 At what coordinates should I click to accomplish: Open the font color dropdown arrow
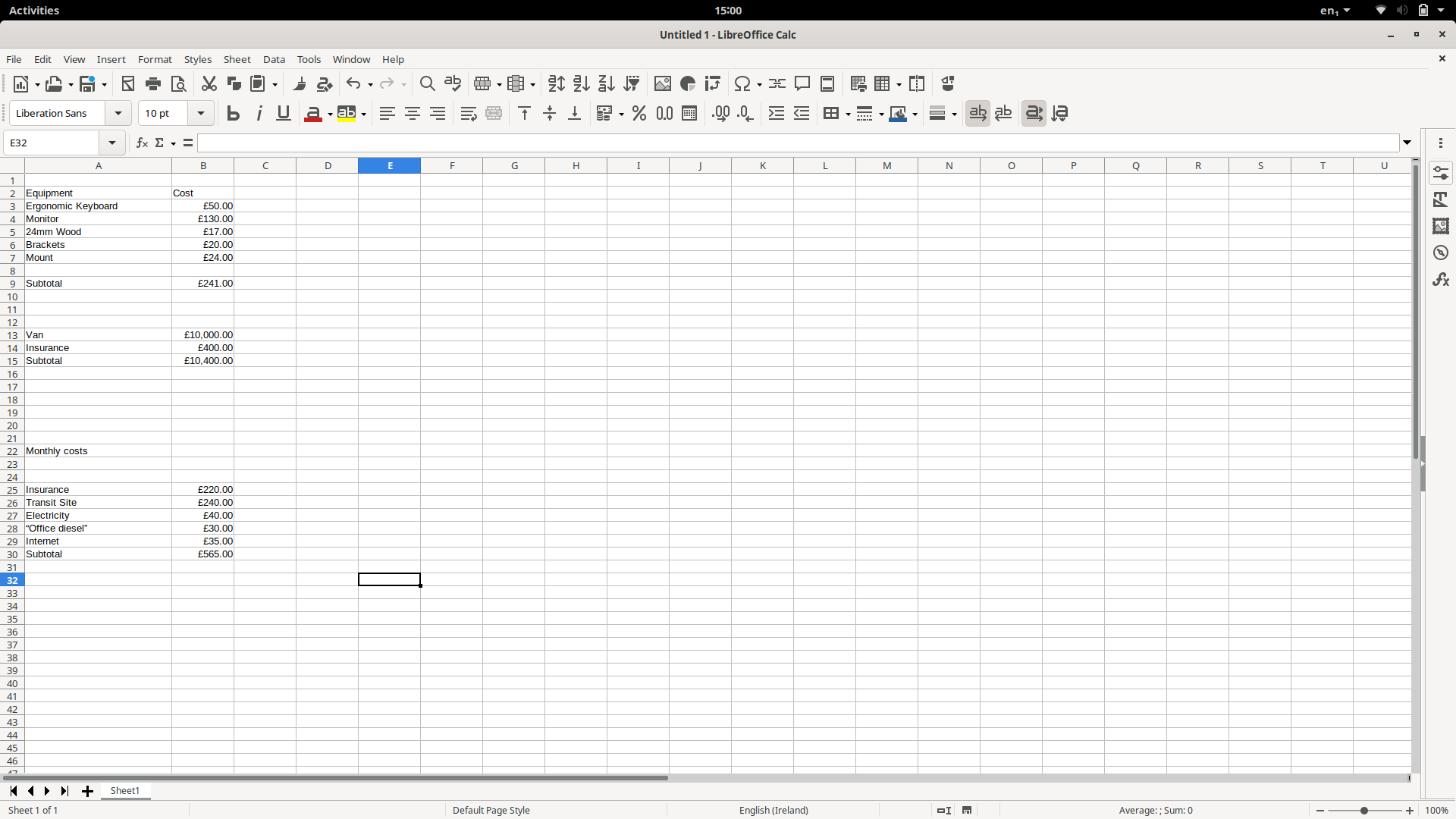(331, 114)
